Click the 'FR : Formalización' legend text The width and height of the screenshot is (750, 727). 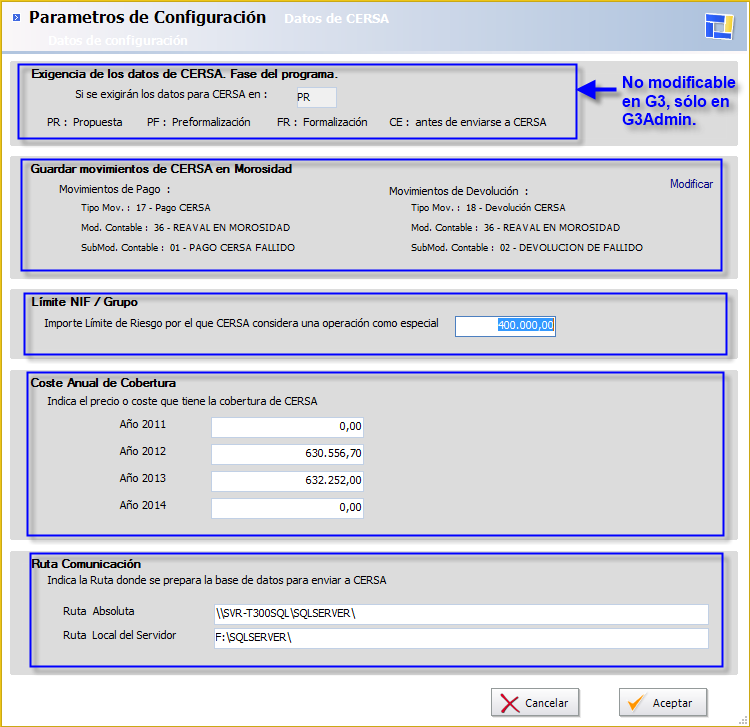[x=322, y=122]
